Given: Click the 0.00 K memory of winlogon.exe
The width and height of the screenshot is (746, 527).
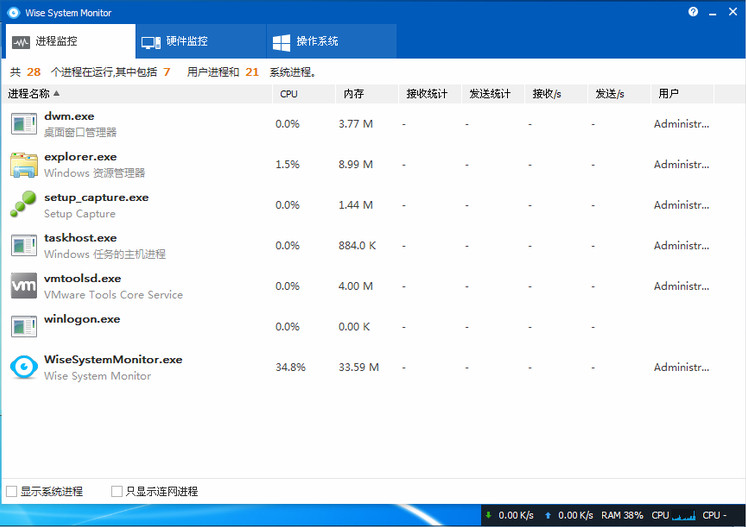Looking at the screenshot, I should click(x=354, y=327).
